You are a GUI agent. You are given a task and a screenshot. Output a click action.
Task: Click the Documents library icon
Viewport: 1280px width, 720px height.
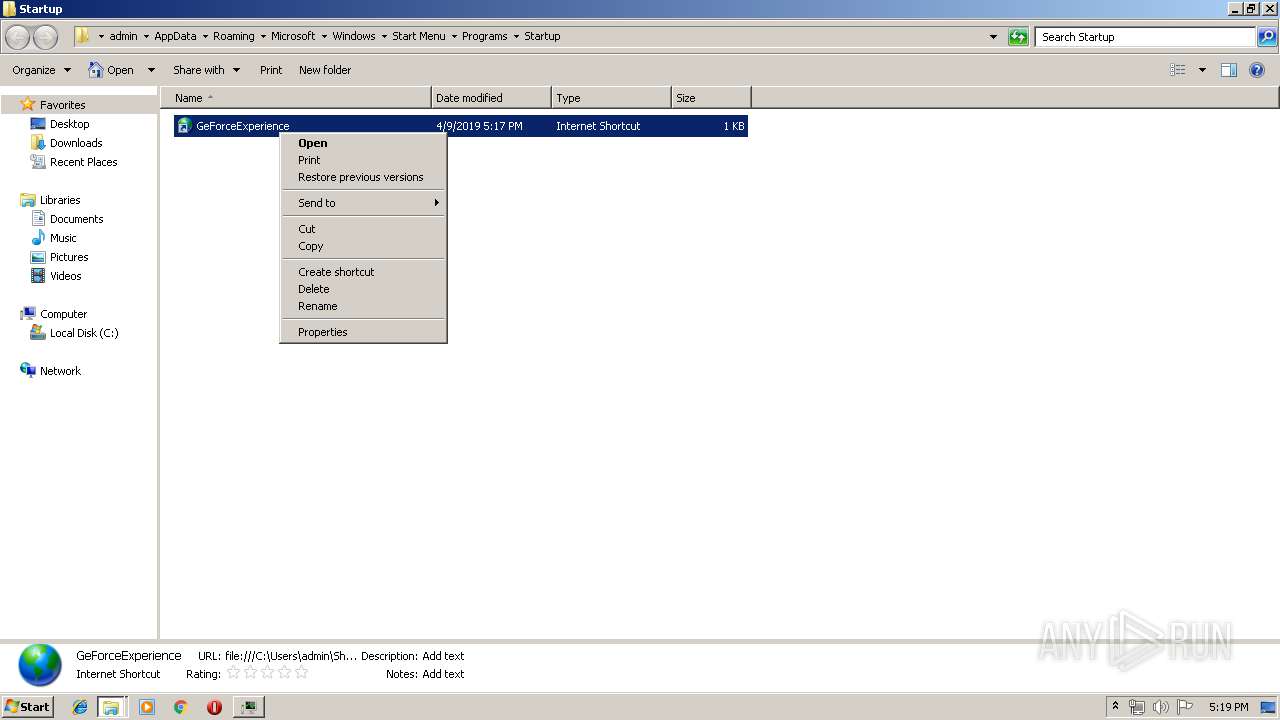(38, 219)
